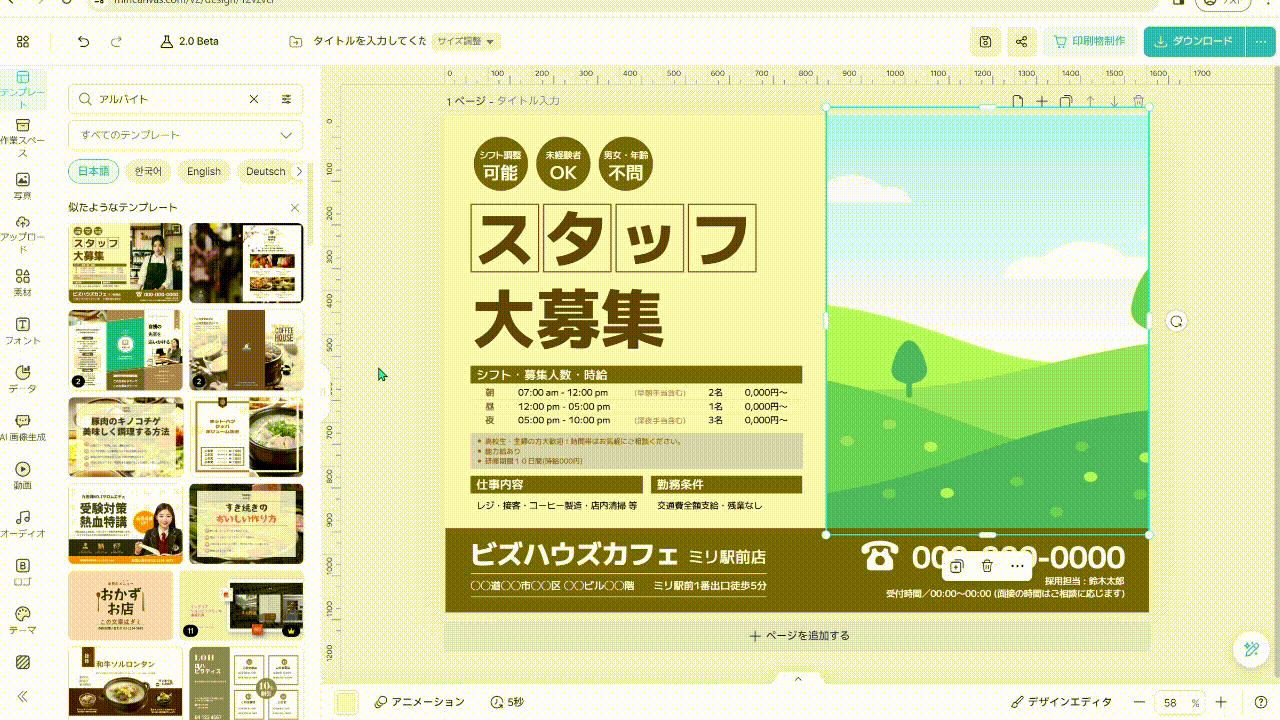This screenshot has width=1280, height=720.
Task: Delete the page with trash icon
Action: (1138, 101)
